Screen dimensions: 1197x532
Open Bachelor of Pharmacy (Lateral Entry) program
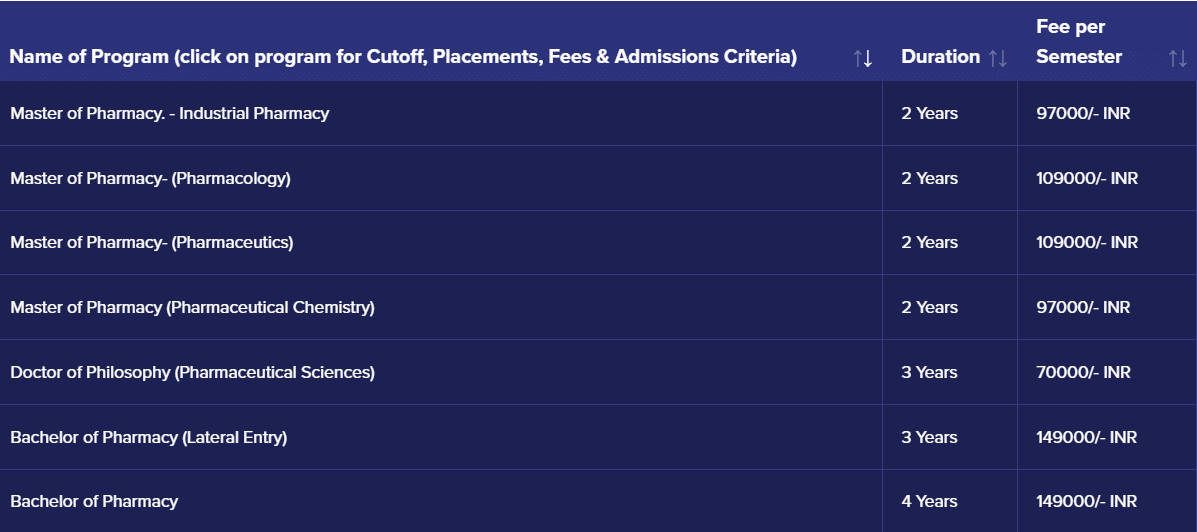pos(148,437)
